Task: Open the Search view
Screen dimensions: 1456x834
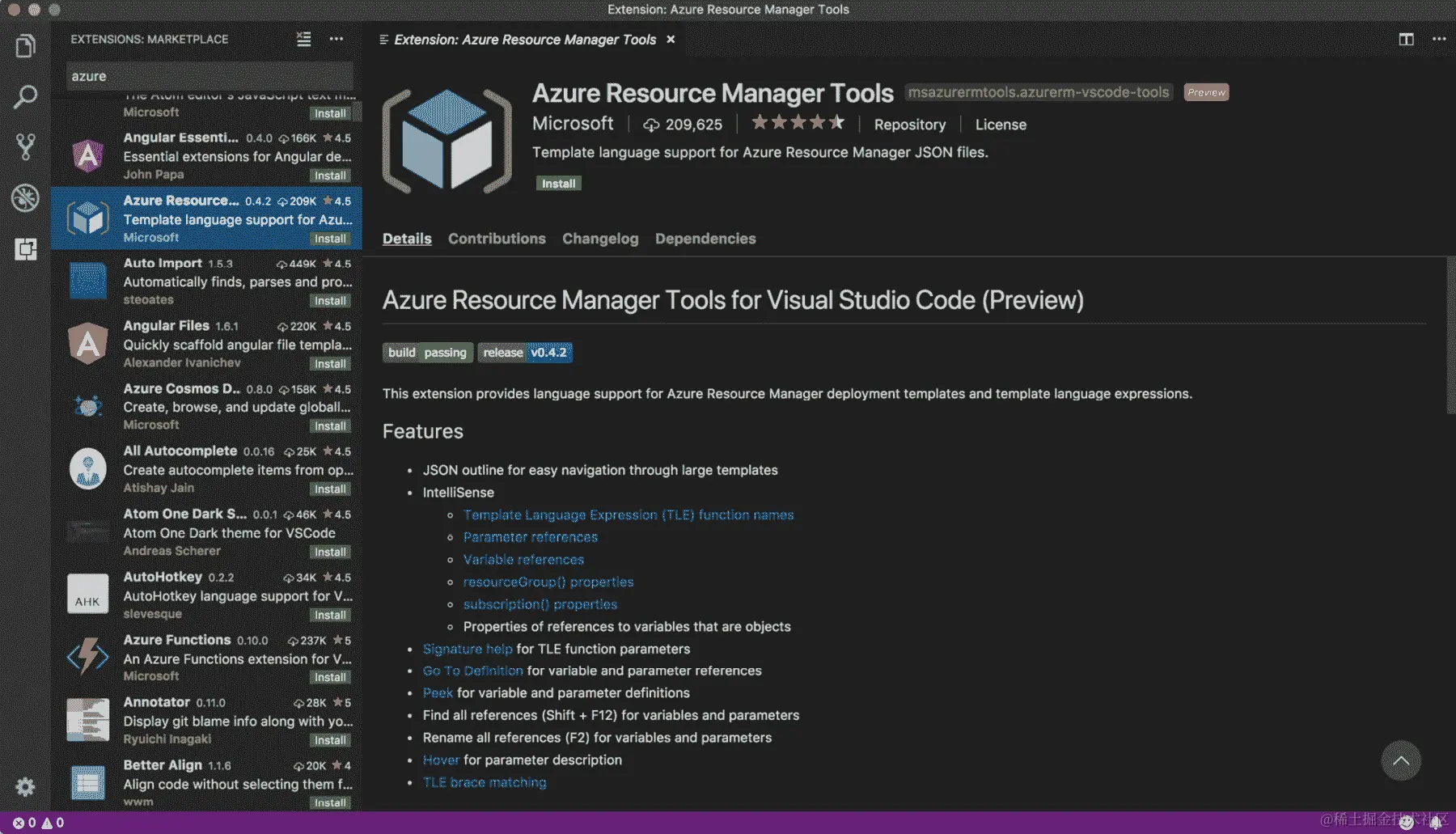Action: [x=24, y=96]
